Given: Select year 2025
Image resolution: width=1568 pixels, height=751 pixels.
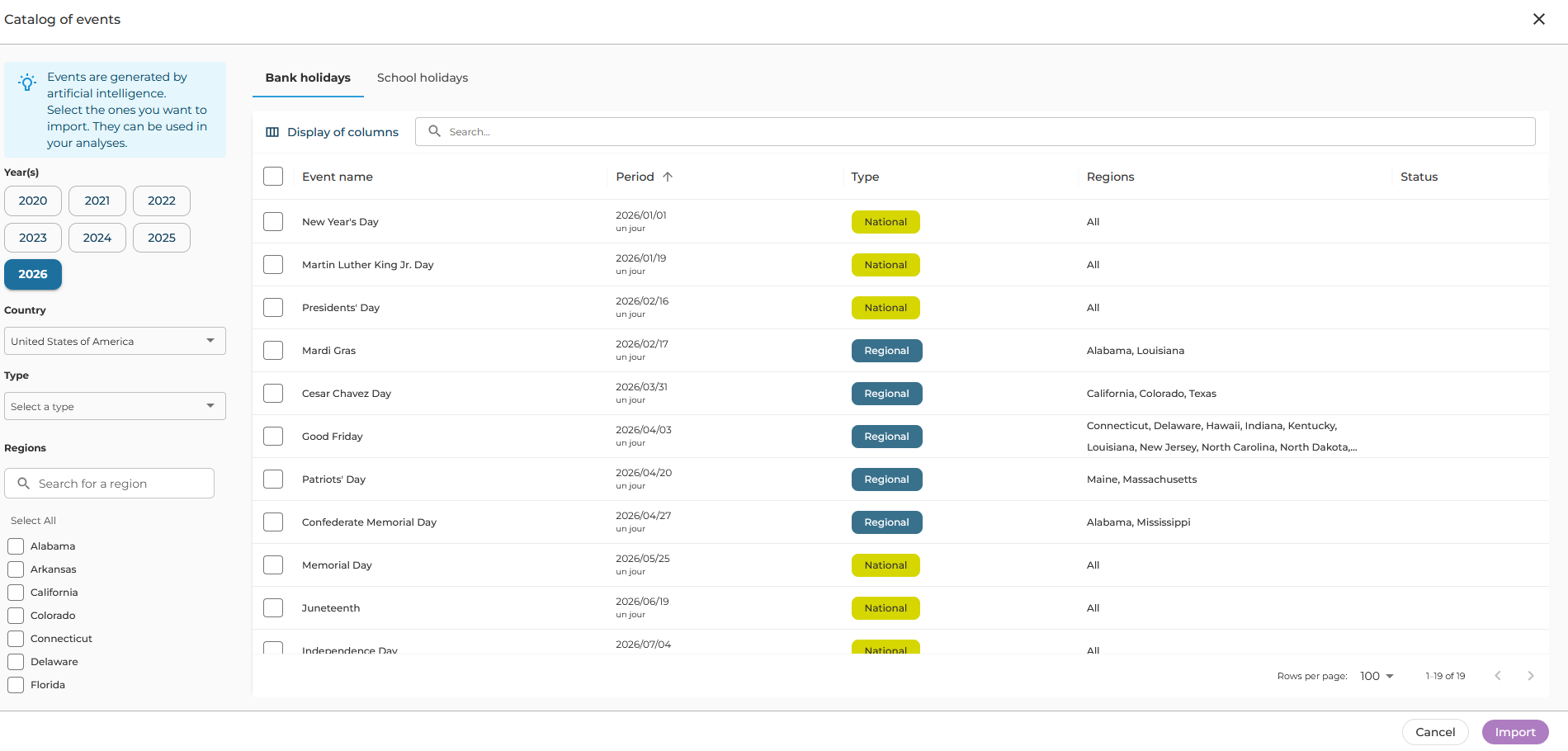Looking at the screenshot, I should (162, 238).
